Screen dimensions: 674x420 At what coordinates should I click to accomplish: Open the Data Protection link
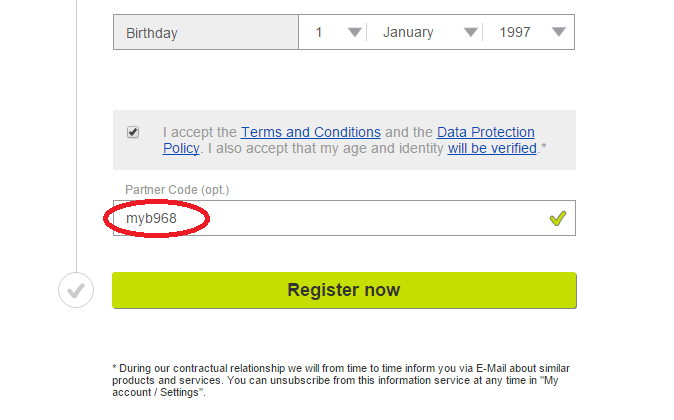[x=486, y=132]
